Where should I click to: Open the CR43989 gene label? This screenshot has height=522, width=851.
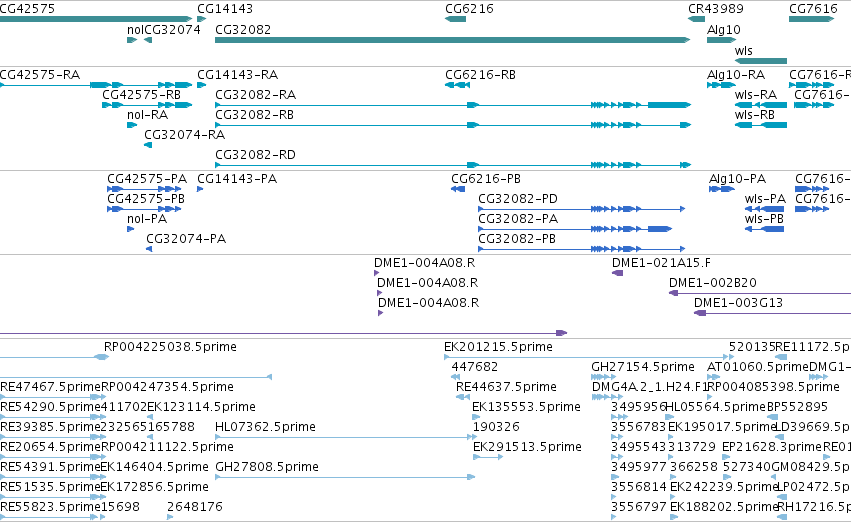click(716, 9)
